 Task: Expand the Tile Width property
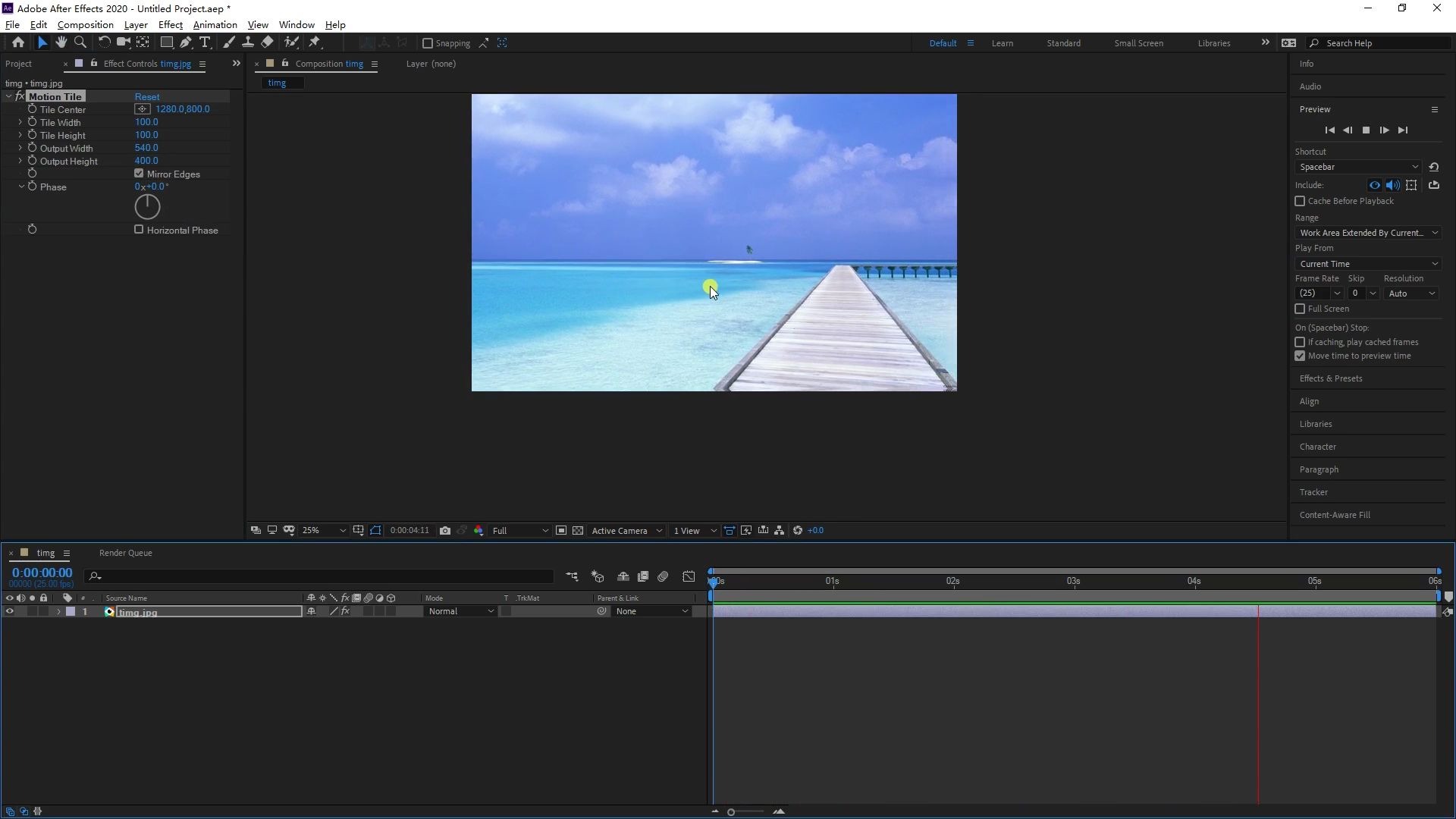point(20,122)
